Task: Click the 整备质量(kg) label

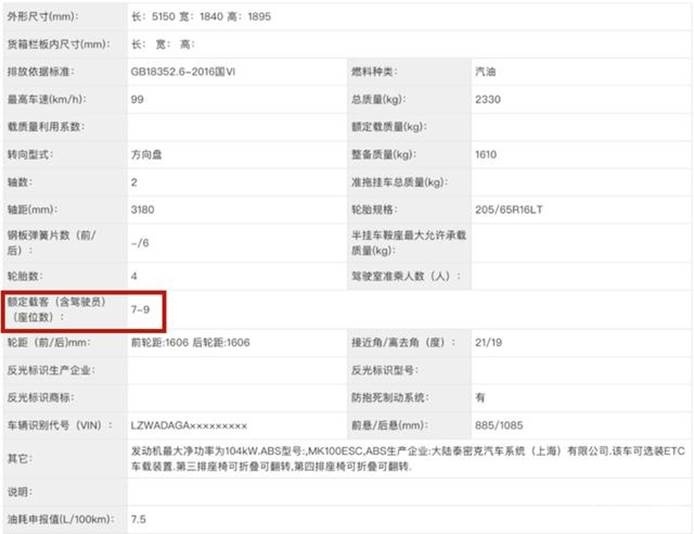Action: pyautogui.click(x=383, y=154)
